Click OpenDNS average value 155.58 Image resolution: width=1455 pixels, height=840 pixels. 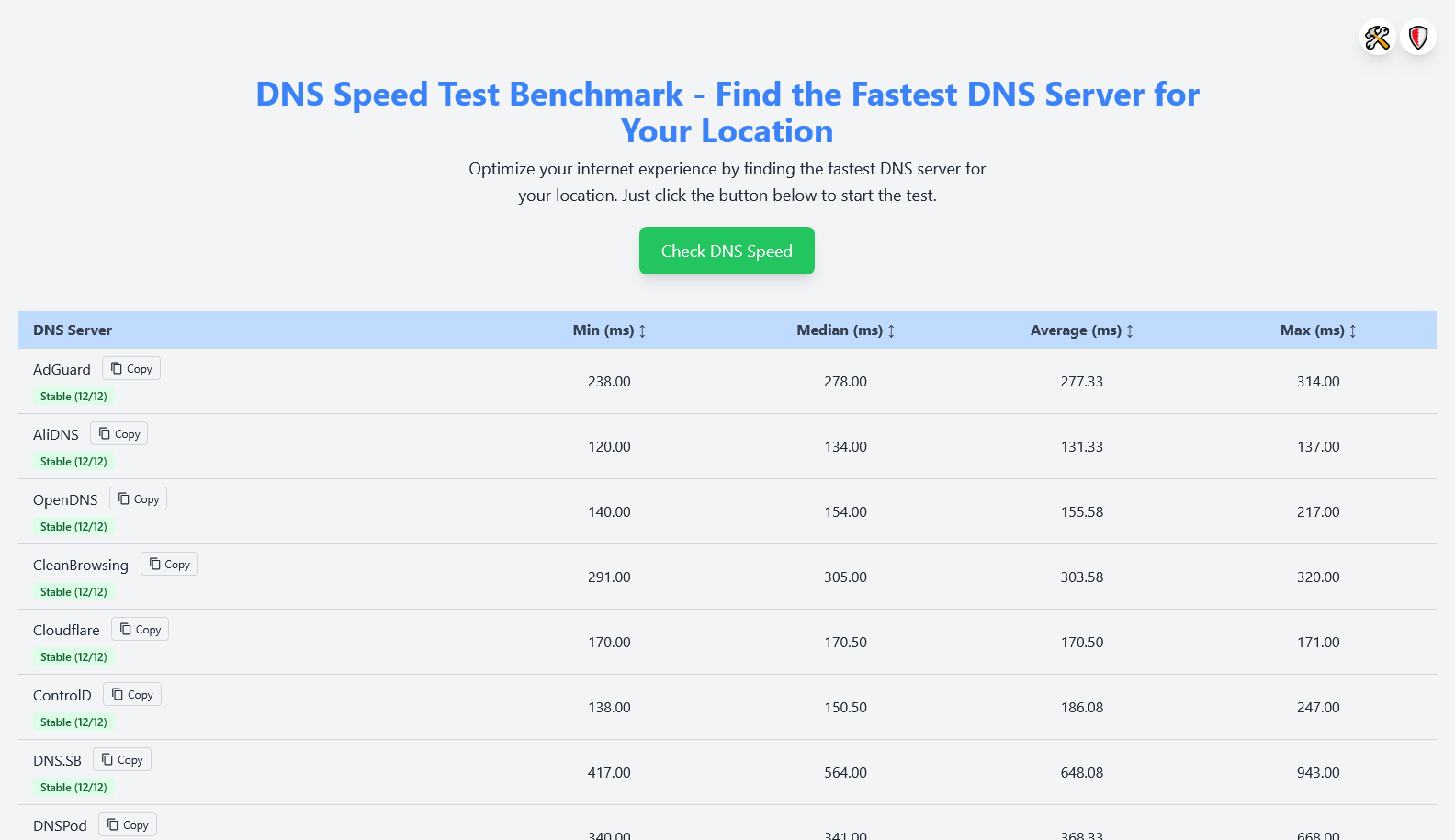(x=1082, y=511)
